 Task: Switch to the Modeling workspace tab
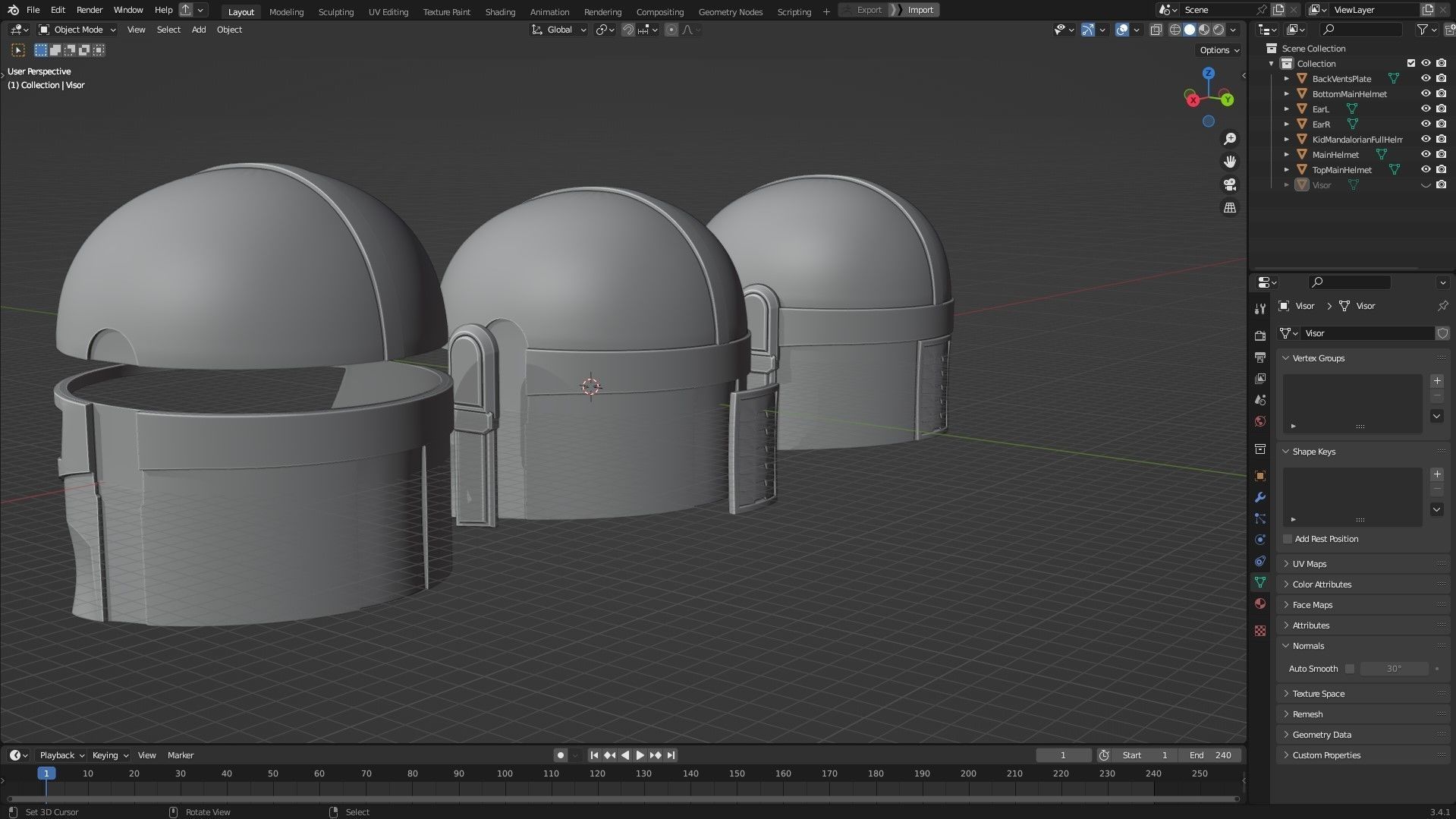point(286,11)
